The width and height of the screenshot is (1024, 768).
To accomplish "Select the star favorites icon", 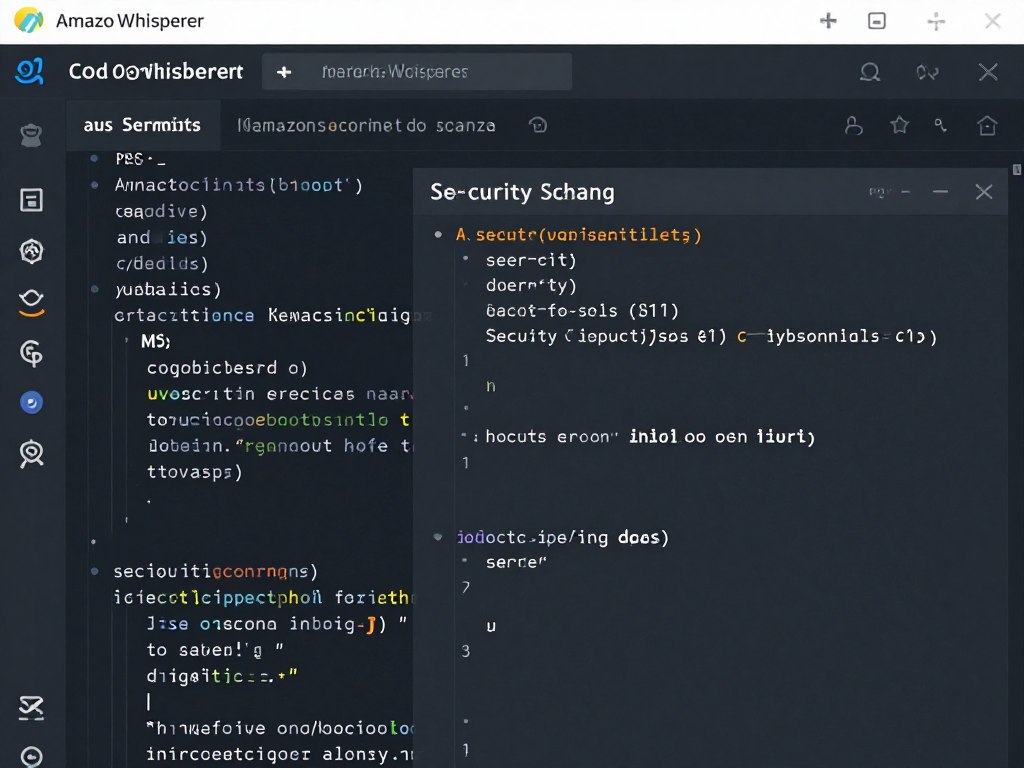I will [x=899, y=125].
